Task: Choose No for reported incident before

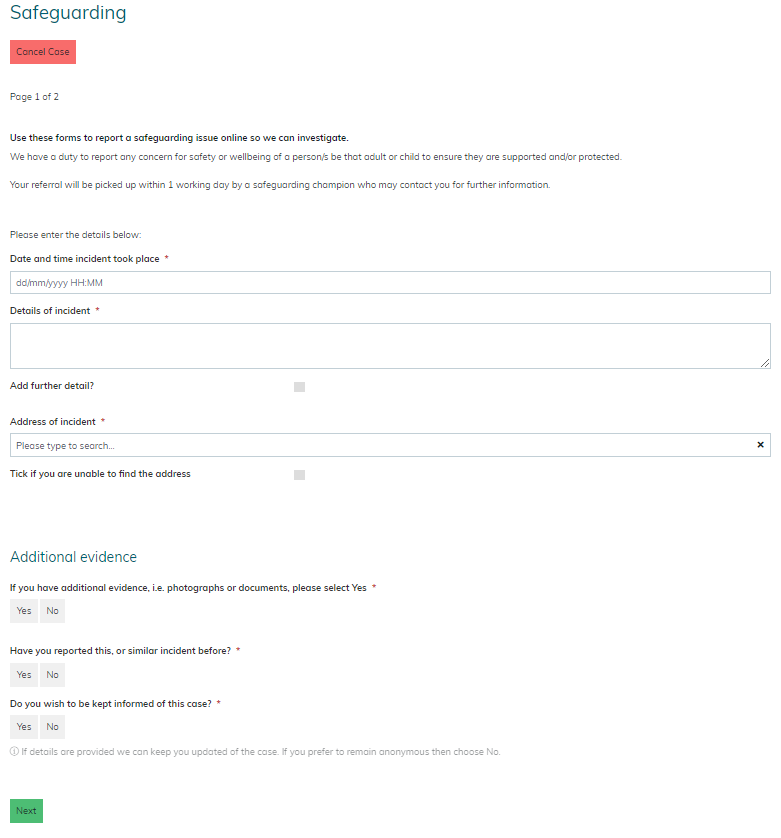Action: [52, 675]
